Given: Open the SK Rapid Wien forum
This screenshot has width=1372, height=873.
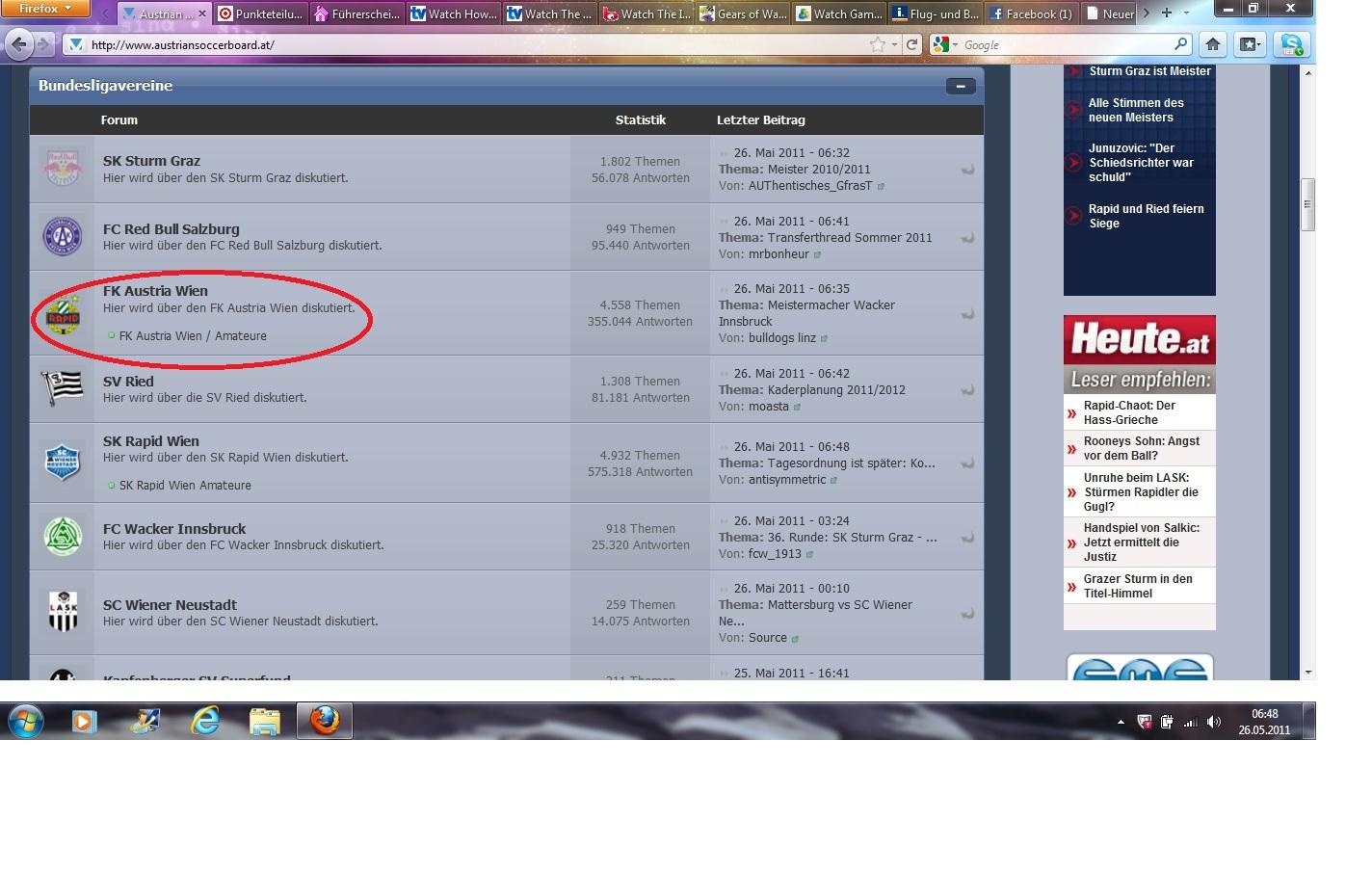Looking at the screenshot, I should pyautogui.click(x=150, y=441).
